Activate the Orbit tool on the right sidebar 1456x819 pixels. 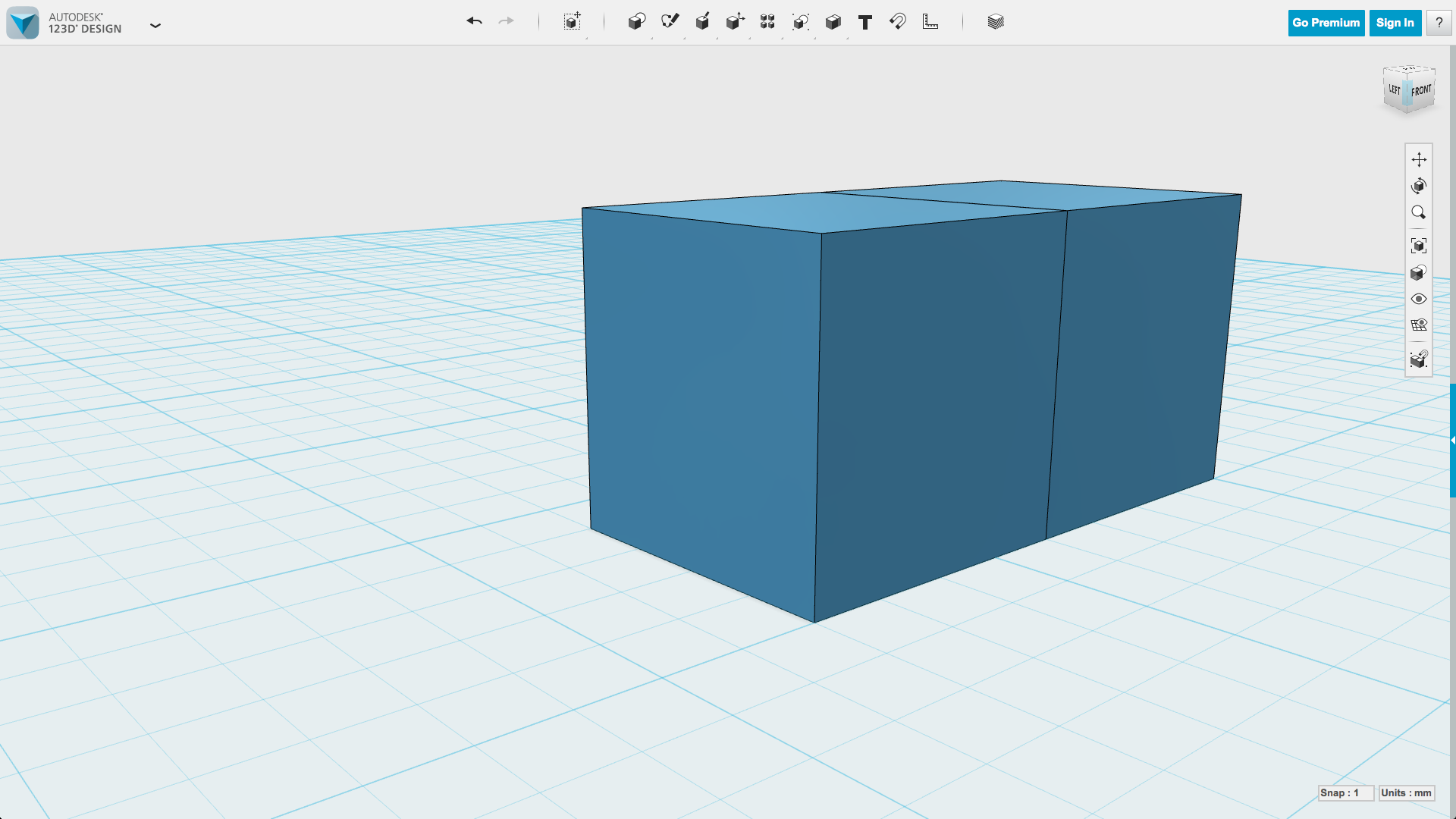tap(1419, 186)
